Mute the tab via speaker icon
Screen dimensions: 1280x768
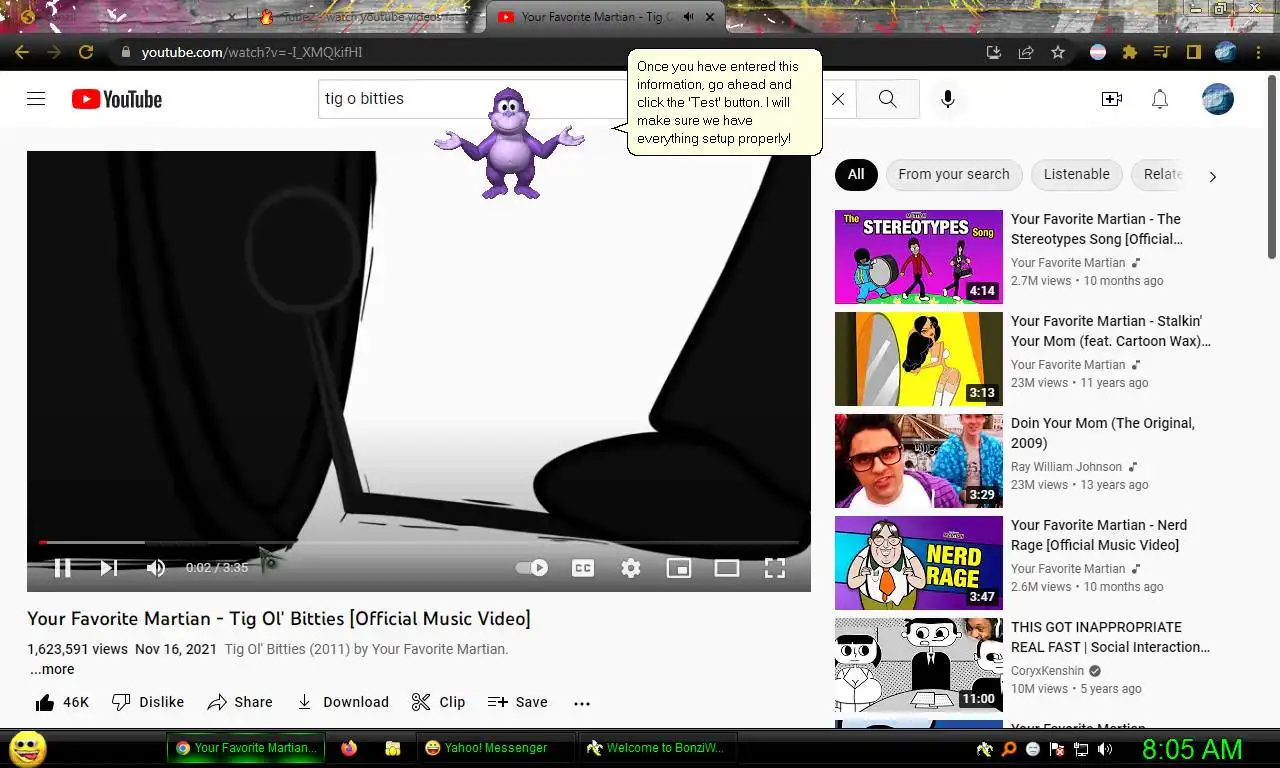[688, 17]
